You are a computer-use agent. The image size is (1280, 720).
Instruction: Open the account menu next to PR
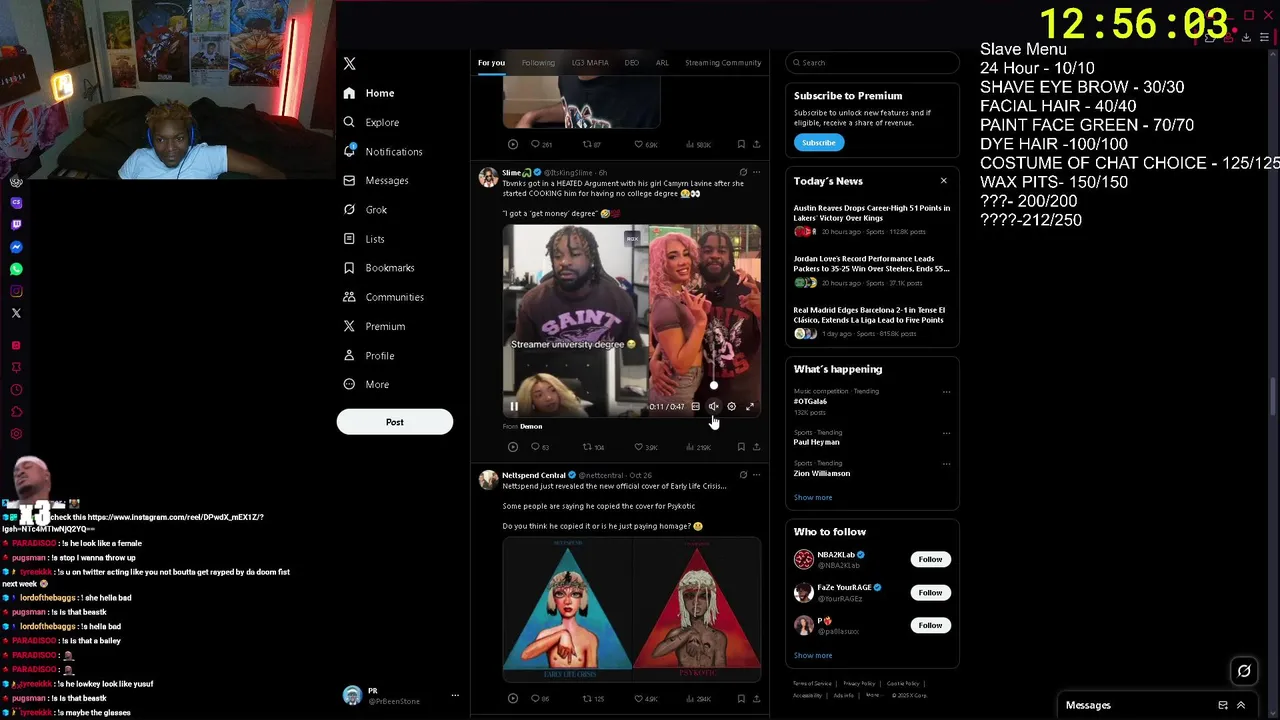pos(455,695)
